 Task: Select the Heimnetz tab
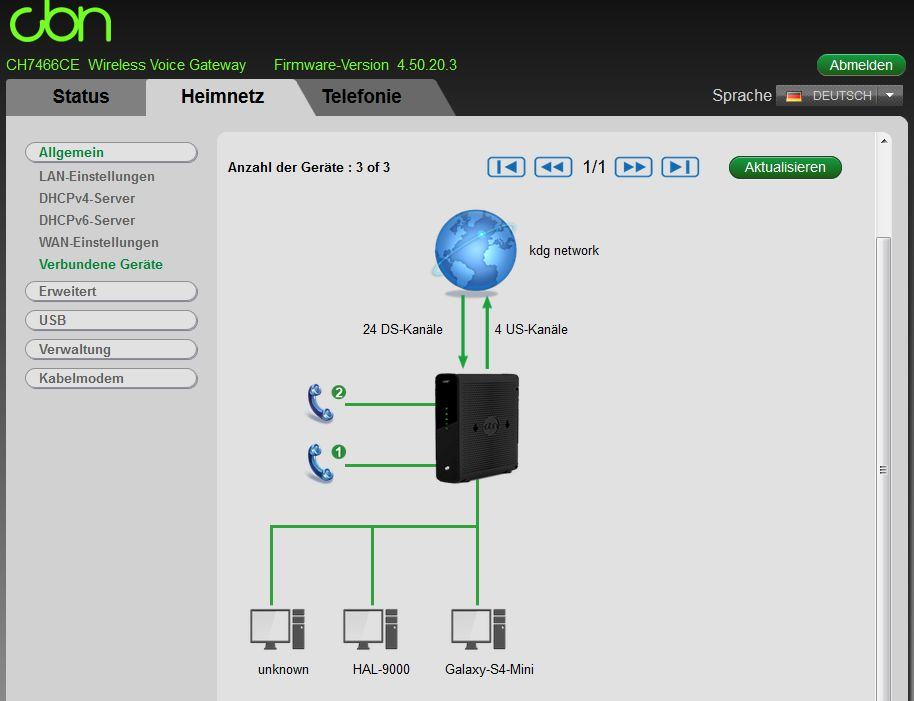click(x=222, y=96)
